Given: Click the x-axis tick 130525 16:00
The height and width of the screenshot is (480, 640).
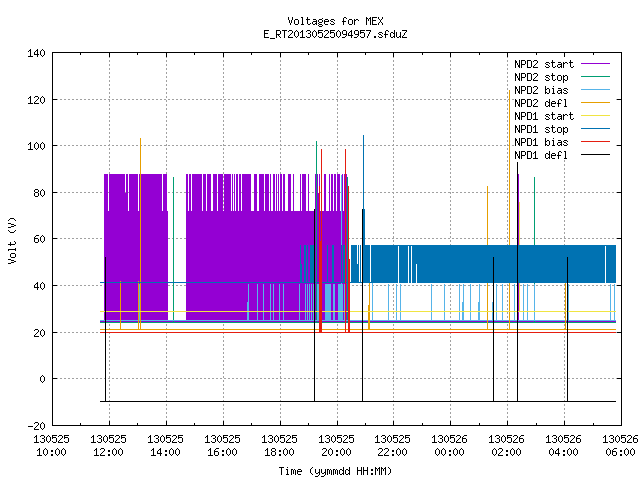Looking at the screenshot, I should pyautogui.click(x=222, y=446).
